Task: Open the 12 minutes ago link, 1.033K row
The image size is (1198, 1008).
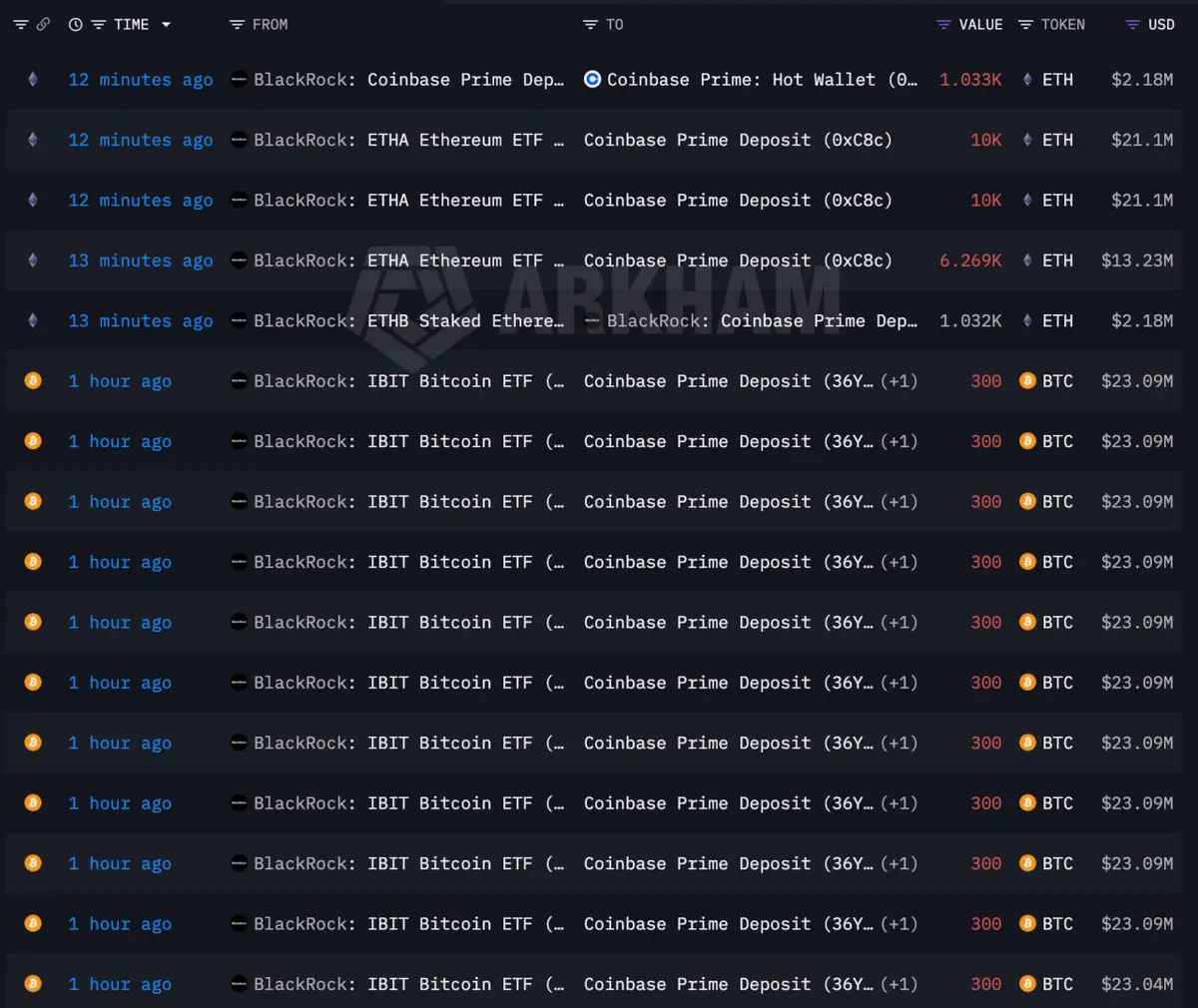Action: (141, 80)
